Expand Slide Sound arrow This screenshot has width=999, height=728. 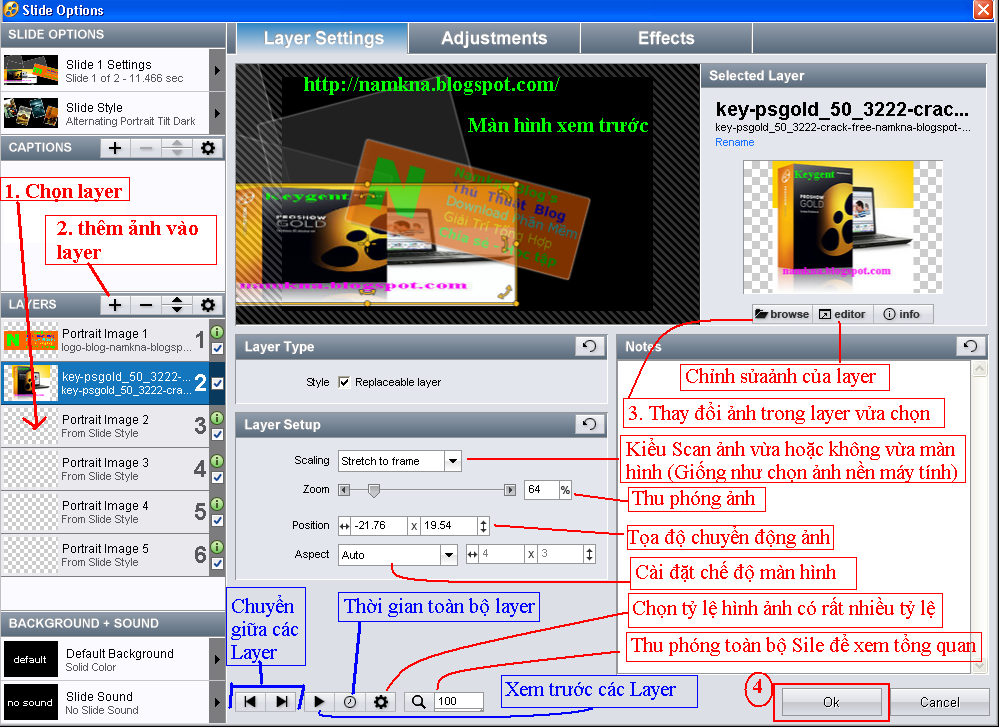217,703
